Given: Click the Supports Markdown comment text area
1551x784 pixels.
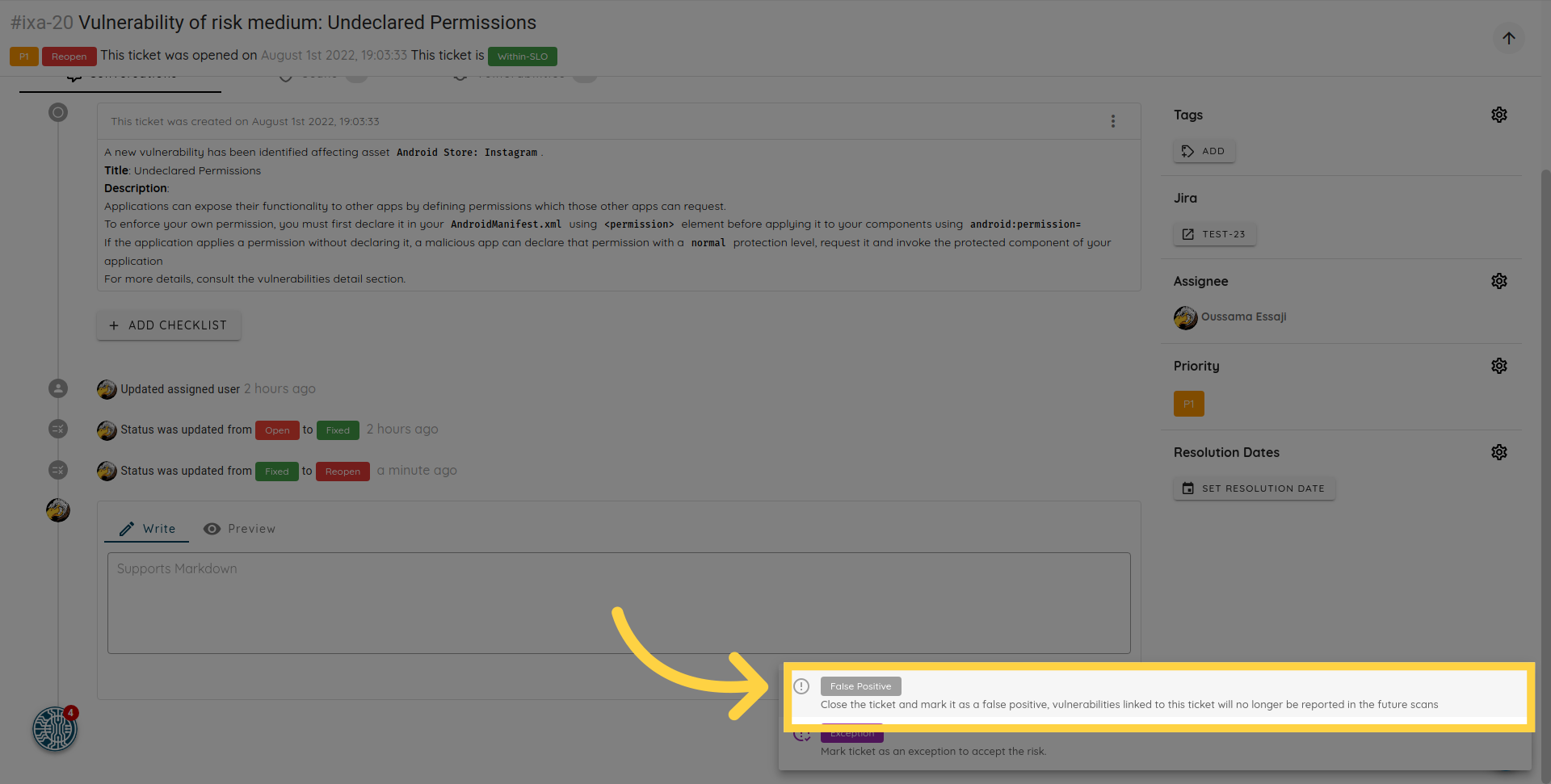Looking at the screenshot, I should point(618,603).
